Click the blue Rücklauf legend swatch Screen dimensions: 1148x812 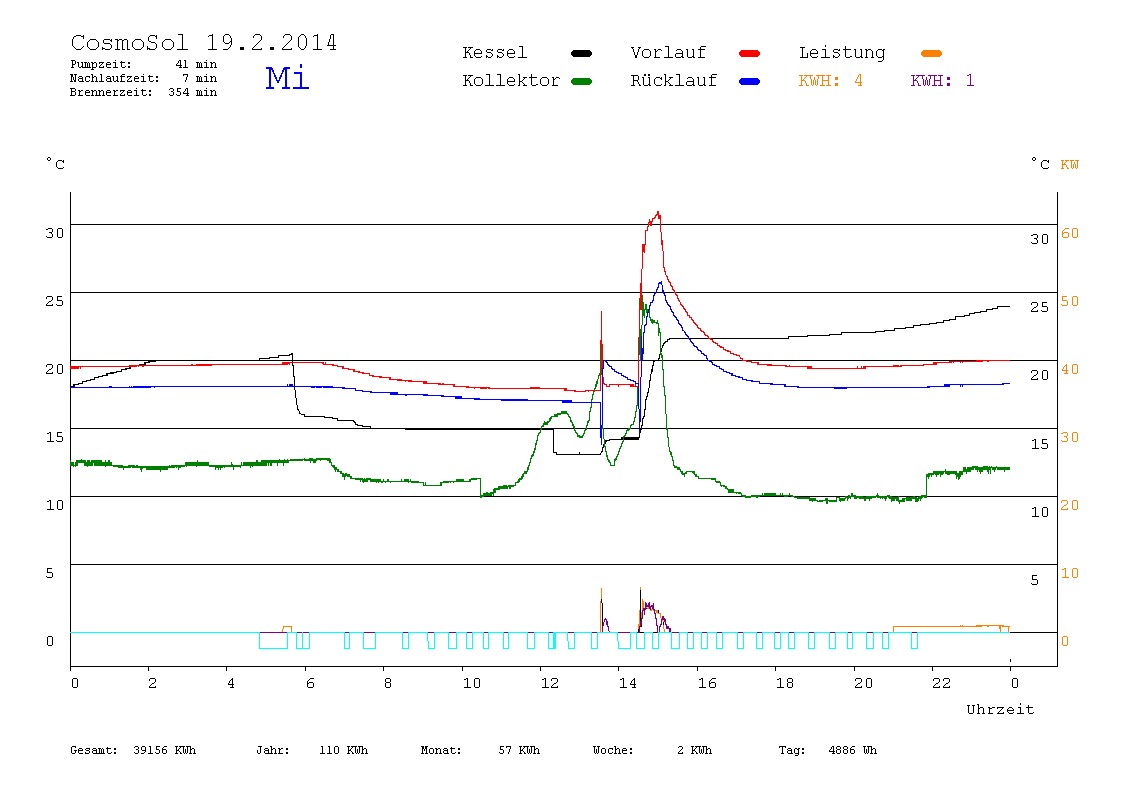[750, 81]
